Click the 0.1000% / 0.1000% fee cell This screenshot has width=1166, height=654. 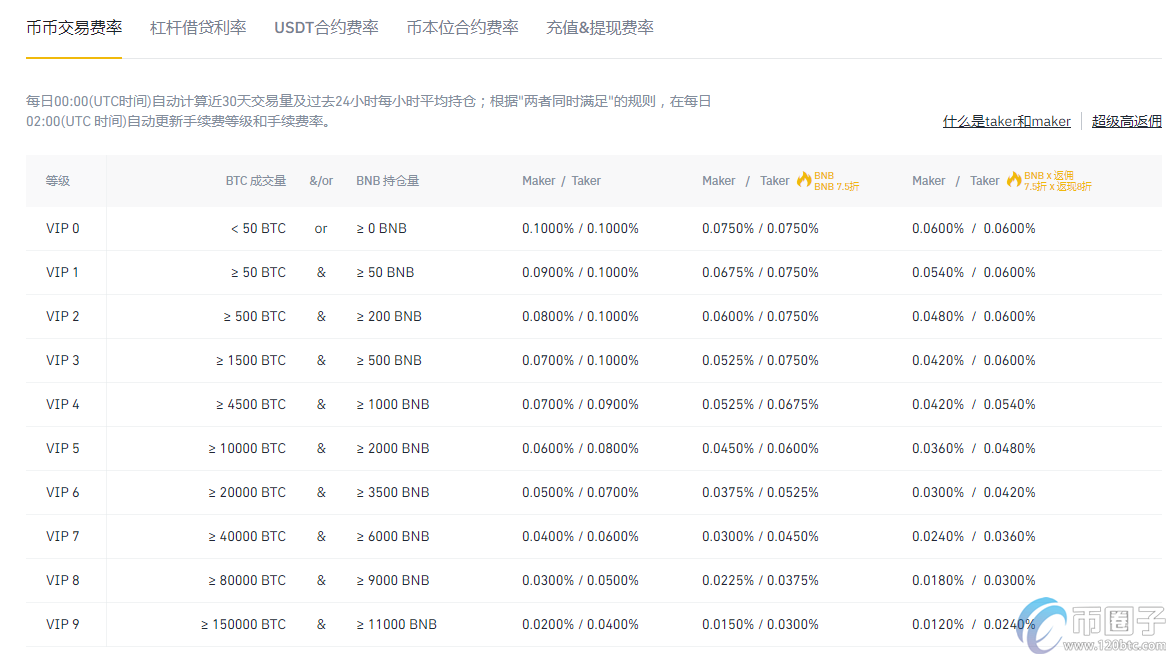coord(580,228)
